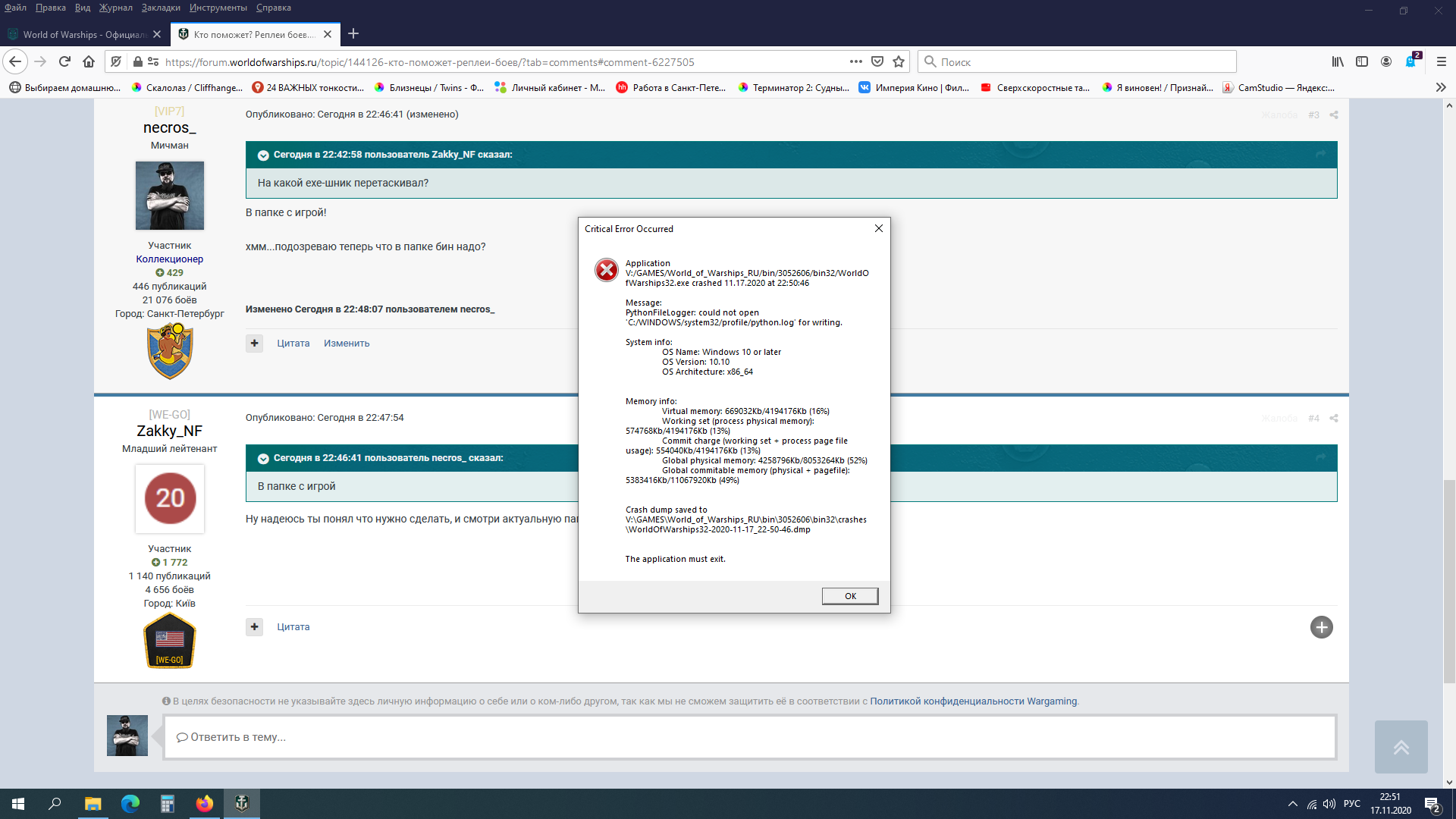Open volume control in system tray

tap(1329, 804)
